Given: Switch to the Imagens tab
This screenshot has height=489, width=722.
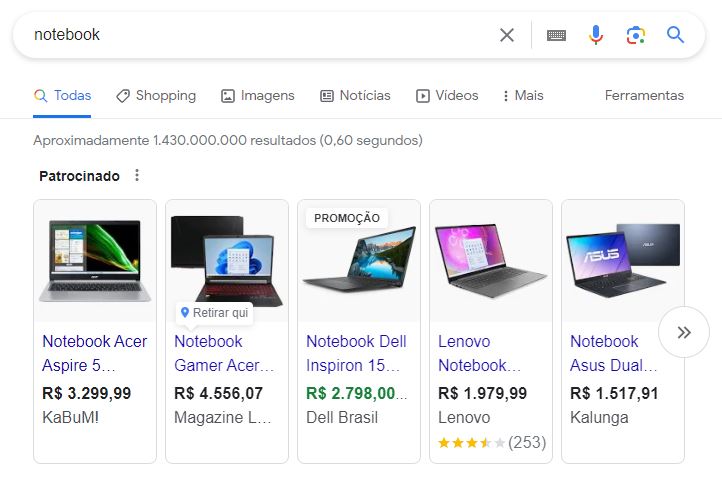Looking at the screenshot, I should coord(257,95).
